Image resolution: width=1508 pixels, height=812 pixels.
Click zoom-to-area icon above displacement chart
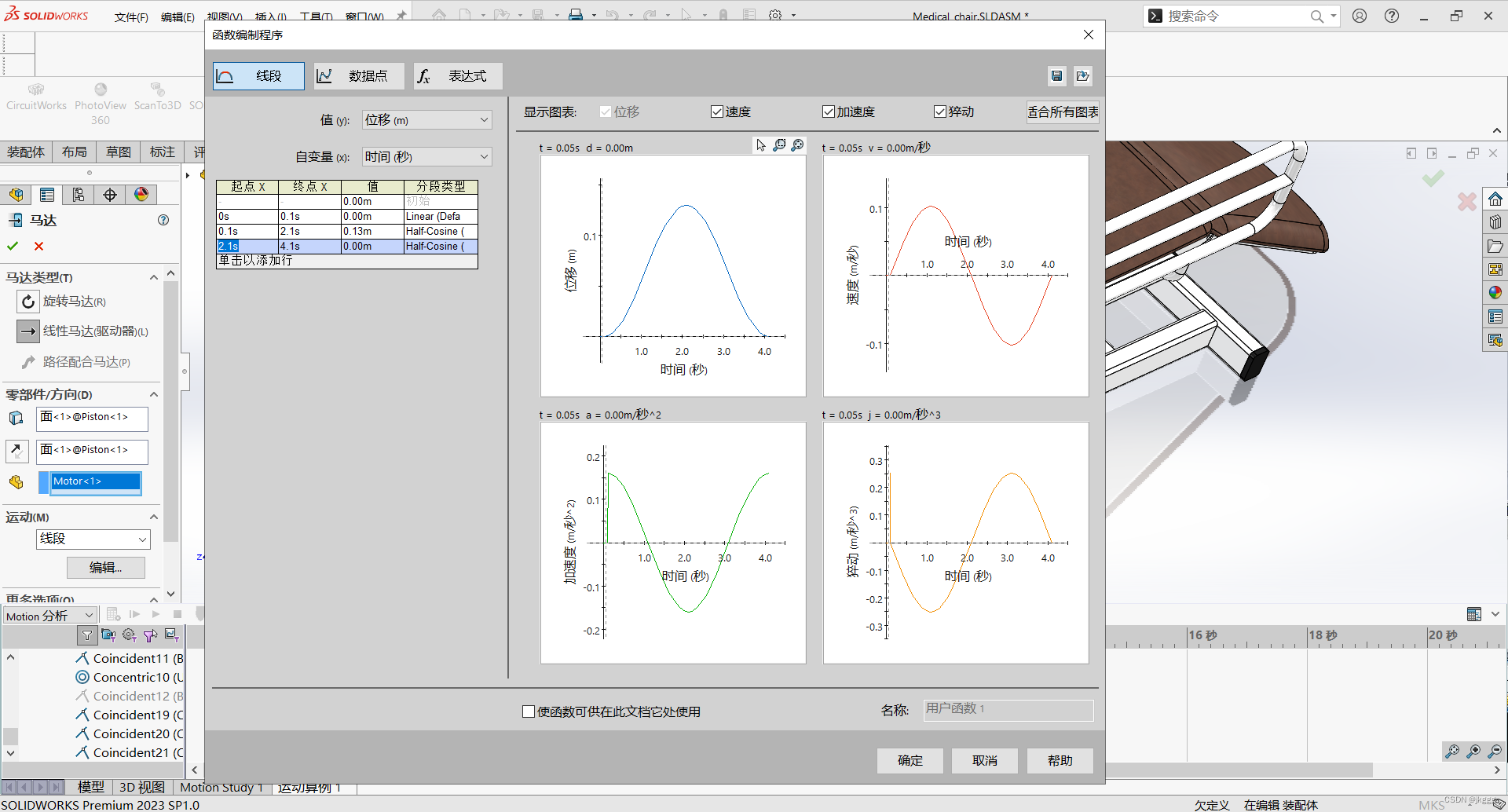point(779,145)
